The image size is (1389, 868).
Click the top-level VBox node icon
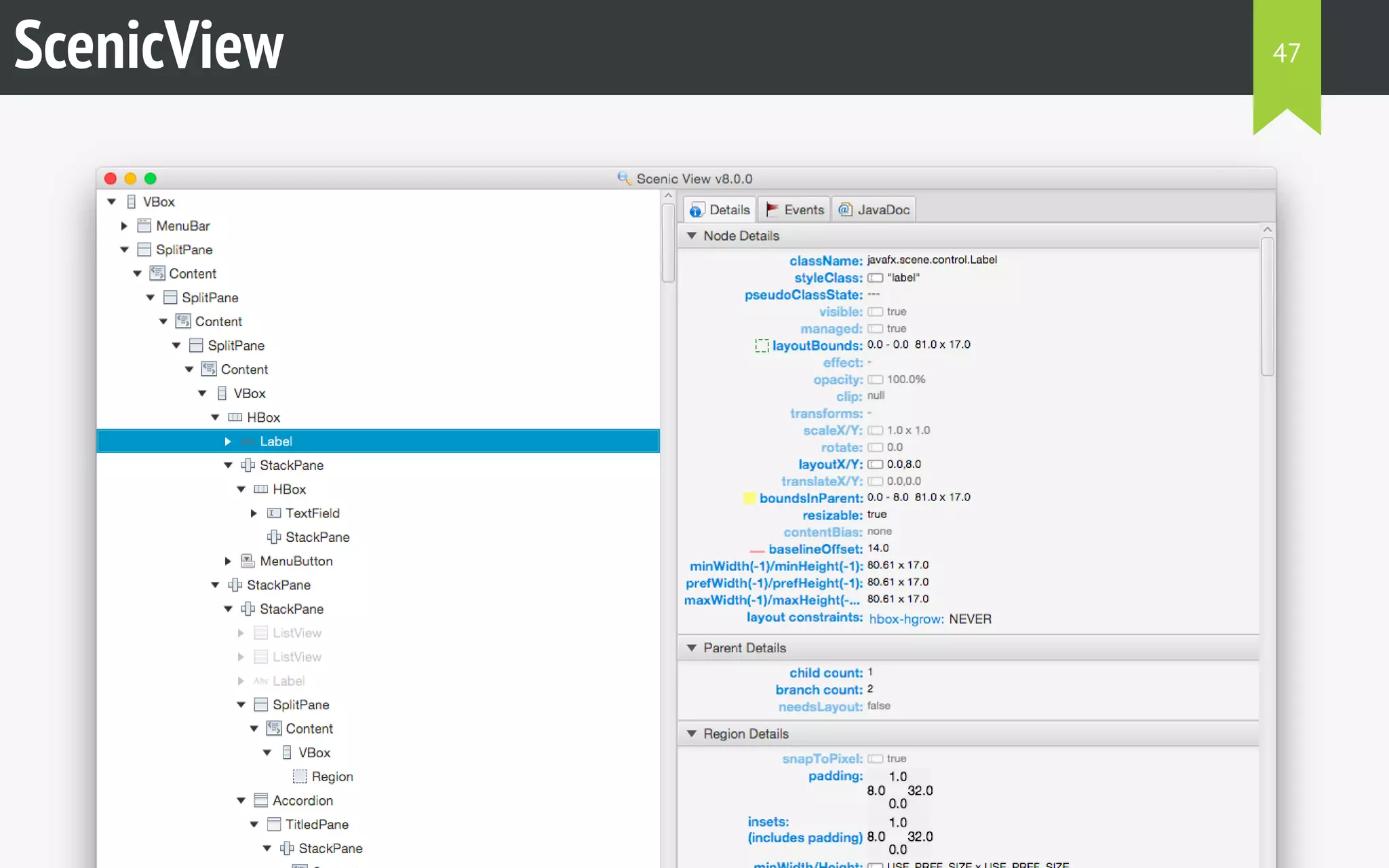click(132, 202)
